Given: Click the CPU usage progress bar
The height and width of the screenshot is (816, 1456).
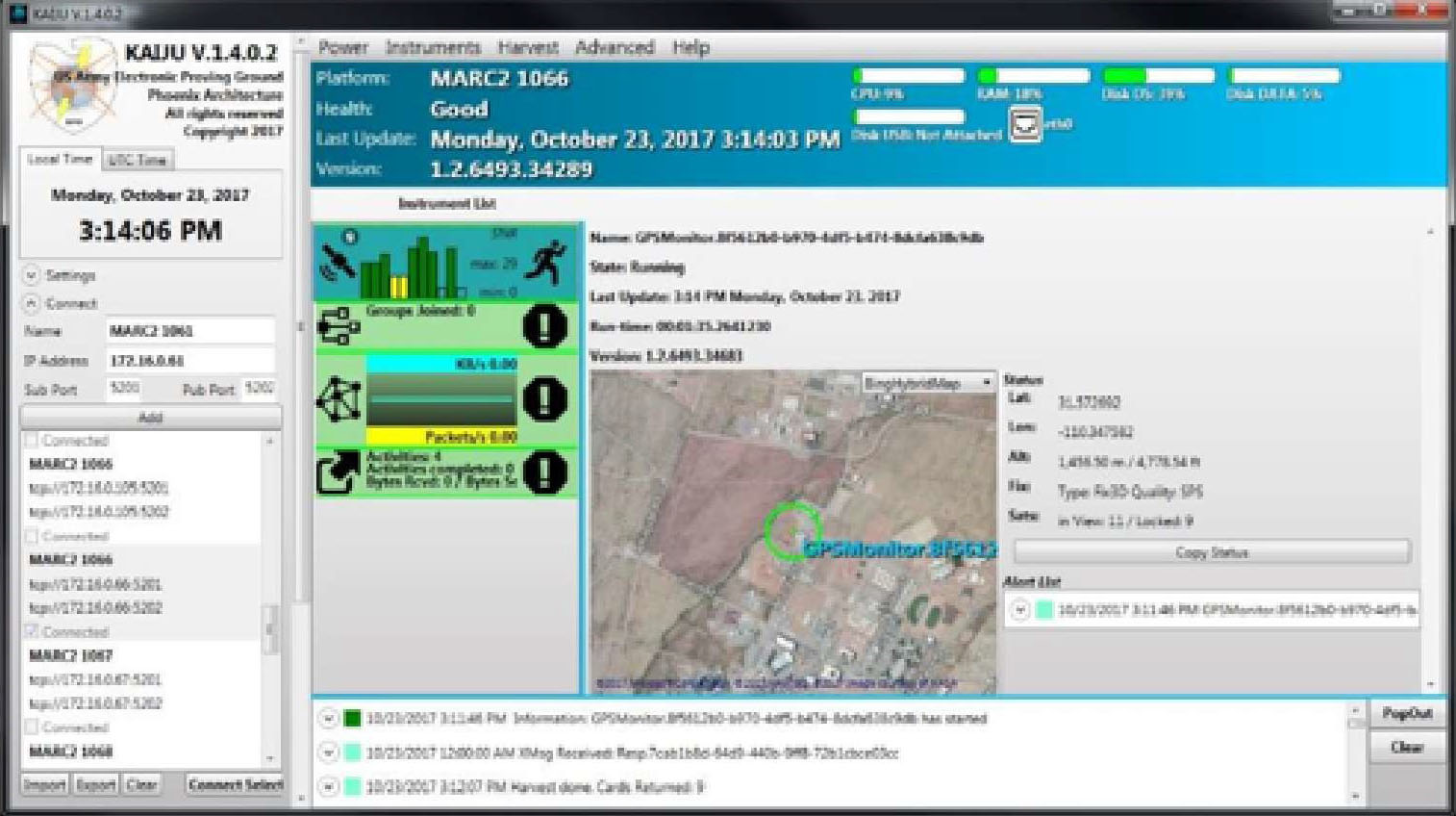Looking at the screenshot, I should tap(908, 76).
